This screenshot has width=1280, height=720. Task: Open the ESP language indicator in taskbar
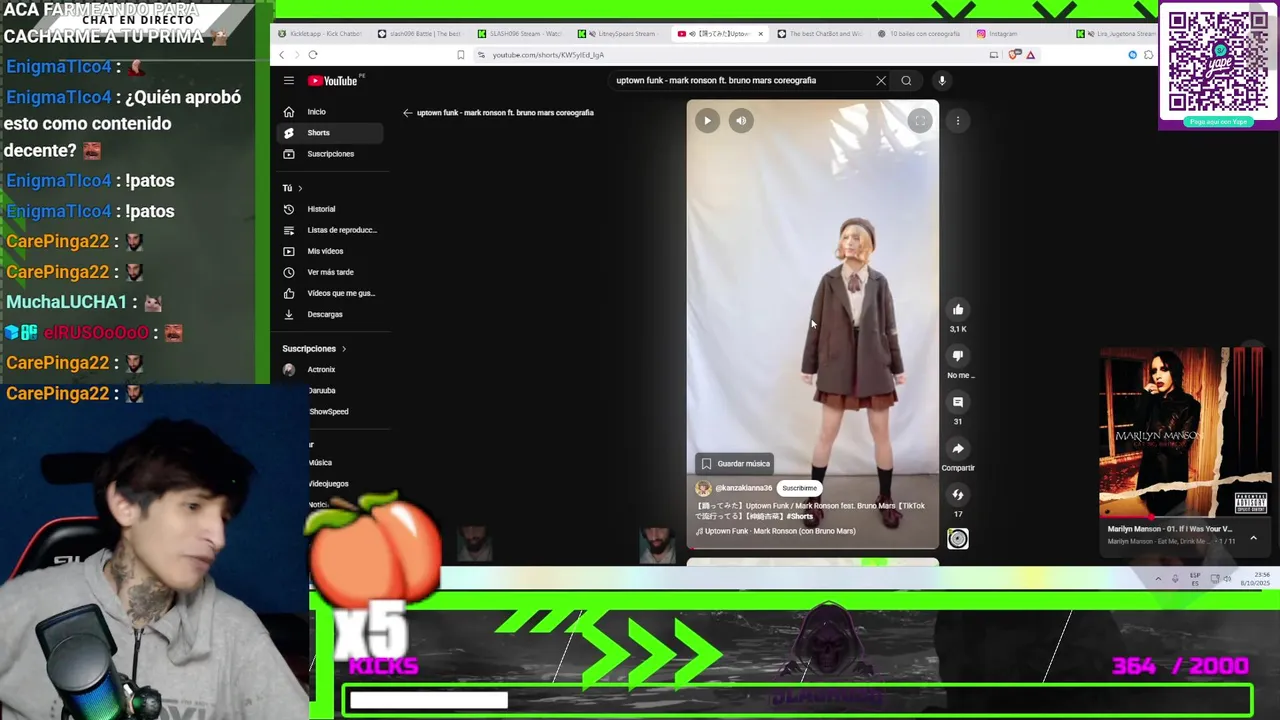tap(1195, 578)
